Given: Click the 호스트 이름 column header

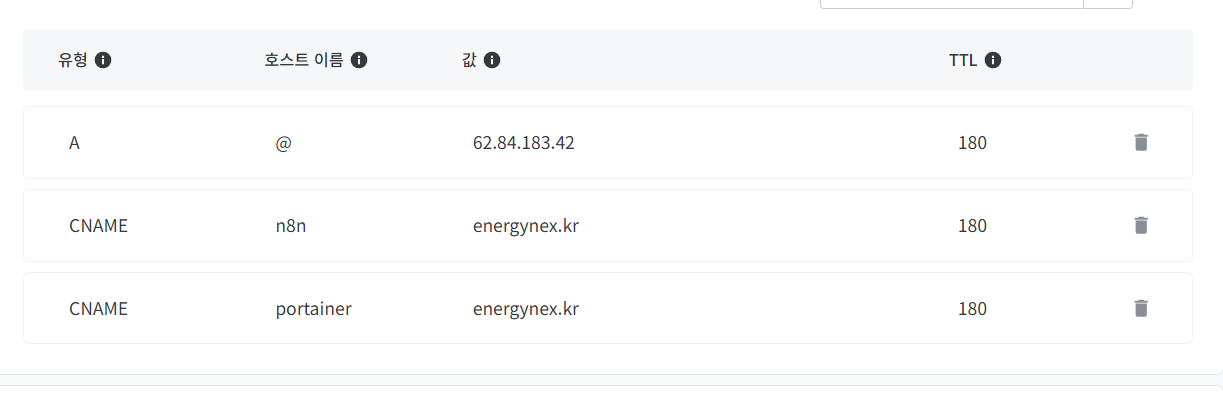Looking at the screenshot, I should [304, 60].
